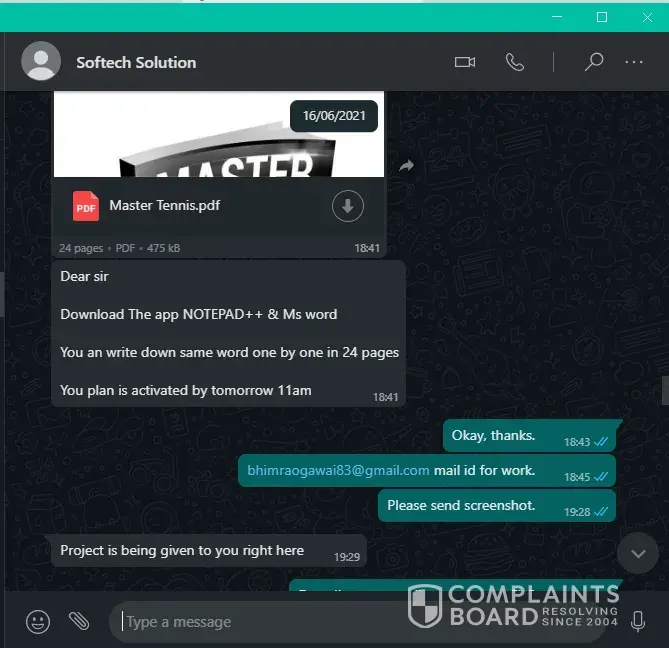Click 'Download The app NOTEPAD++ & Ms word' line
669x648 pixels.
(199, 314)
